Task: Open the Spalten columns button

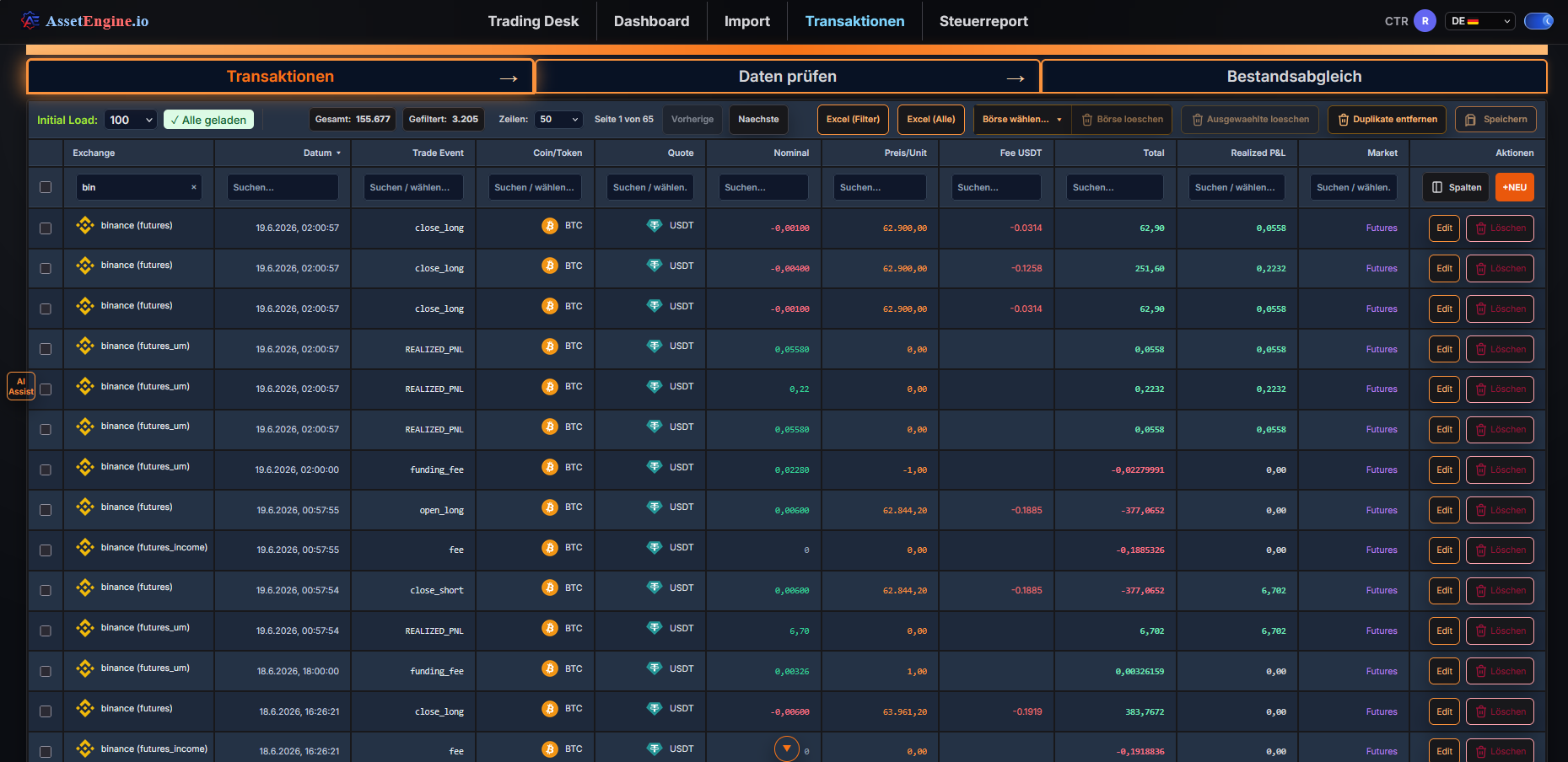Action: click(1457, 187)
